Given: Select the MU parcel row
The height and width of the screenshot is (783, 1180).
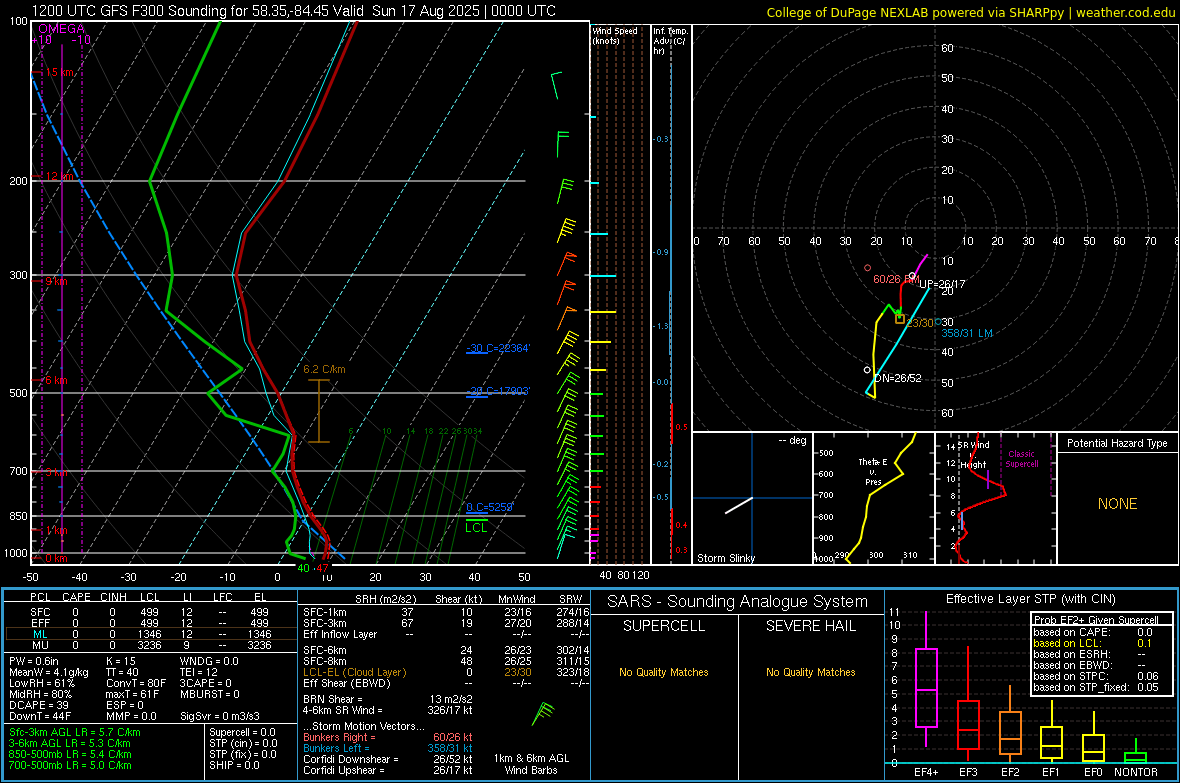Looking at the screenshot, I should coord(151,645).
